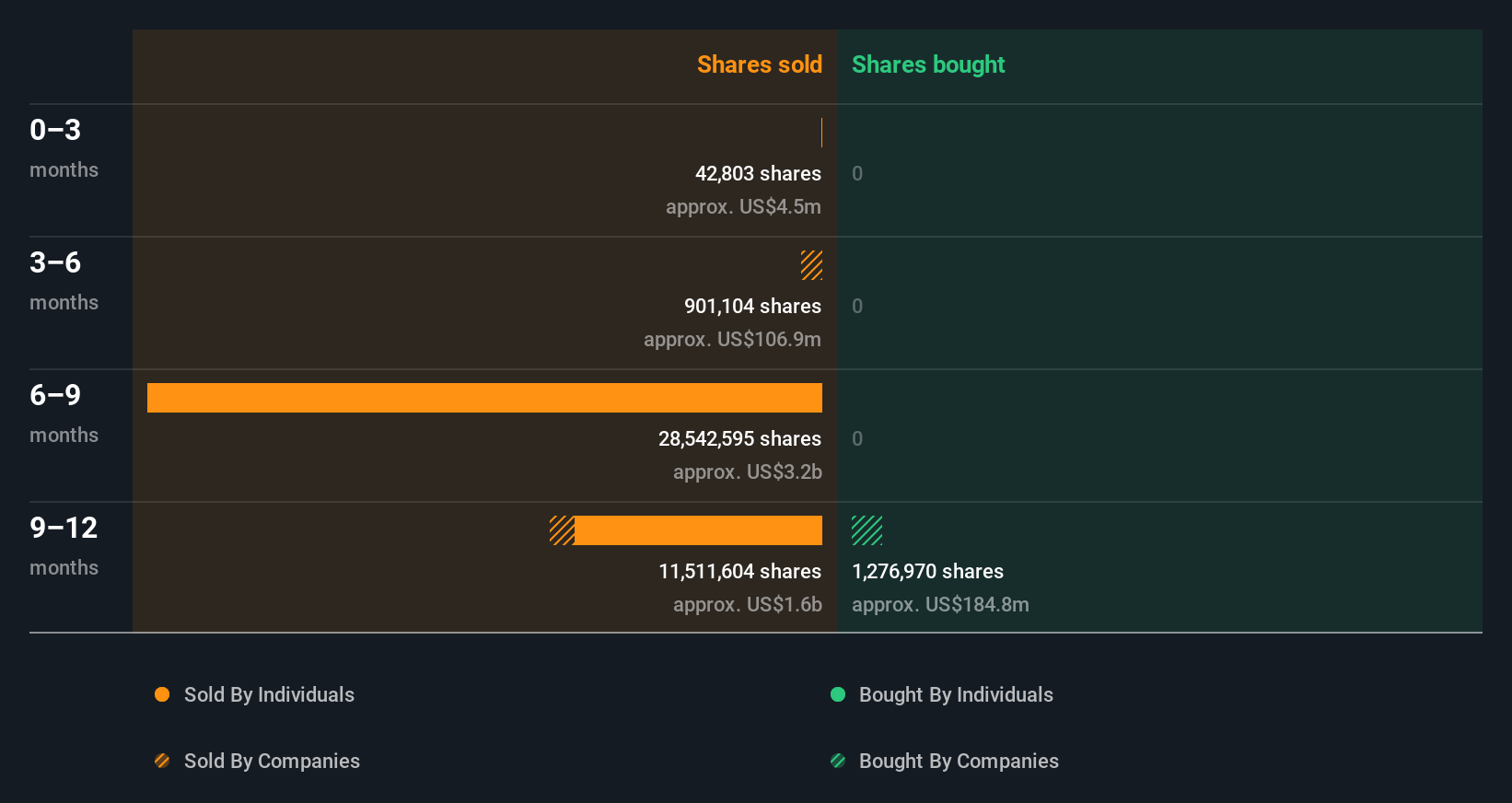Select the Sold By Individuals legend label
Image resolution: width=1512 pixels, height=803 pixels.
pyautogui.click(x=269, y=694)
